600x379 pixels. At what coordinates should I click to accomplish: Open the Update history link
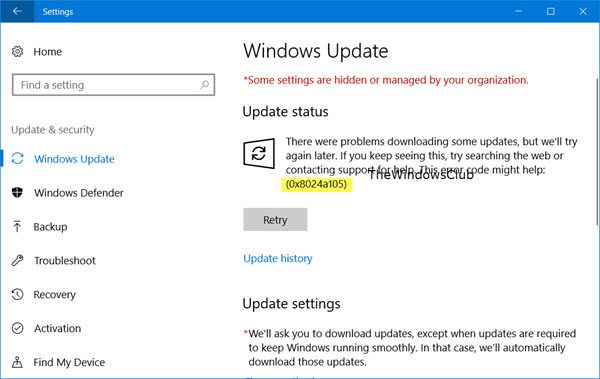[278, 258]
